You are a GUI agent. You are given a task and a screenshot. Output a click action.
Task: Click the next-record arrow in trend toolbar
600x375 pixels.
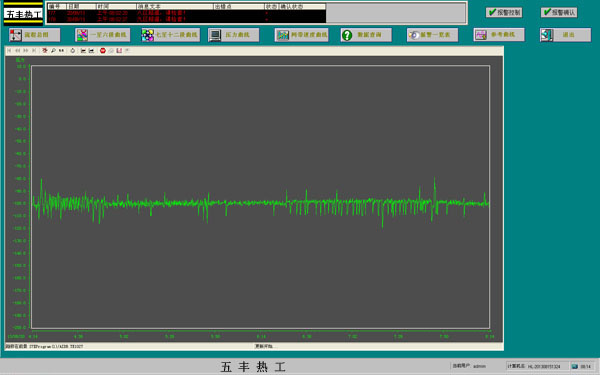(x=26, y=51)
